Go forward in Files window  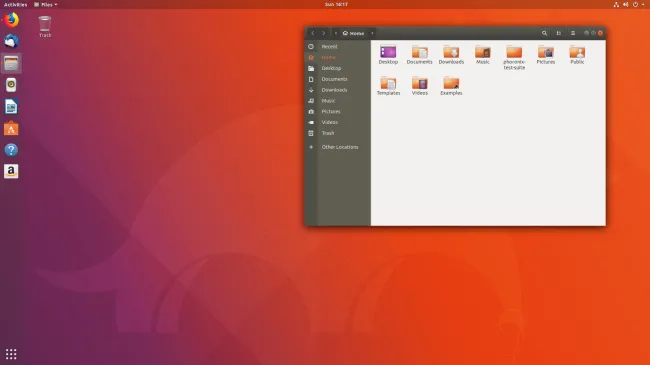pyautogui.click(x=324, y=33)
